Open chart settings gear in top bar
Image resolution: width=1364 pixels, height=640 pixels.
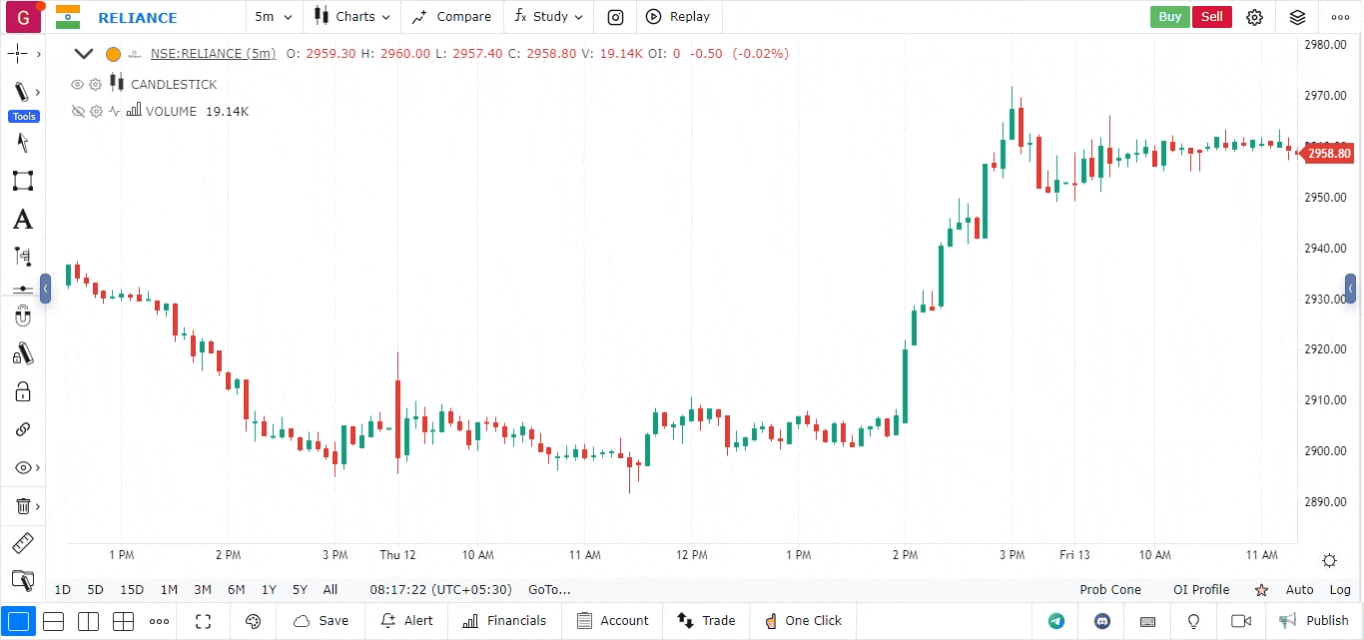click(x=1254, y=17)
